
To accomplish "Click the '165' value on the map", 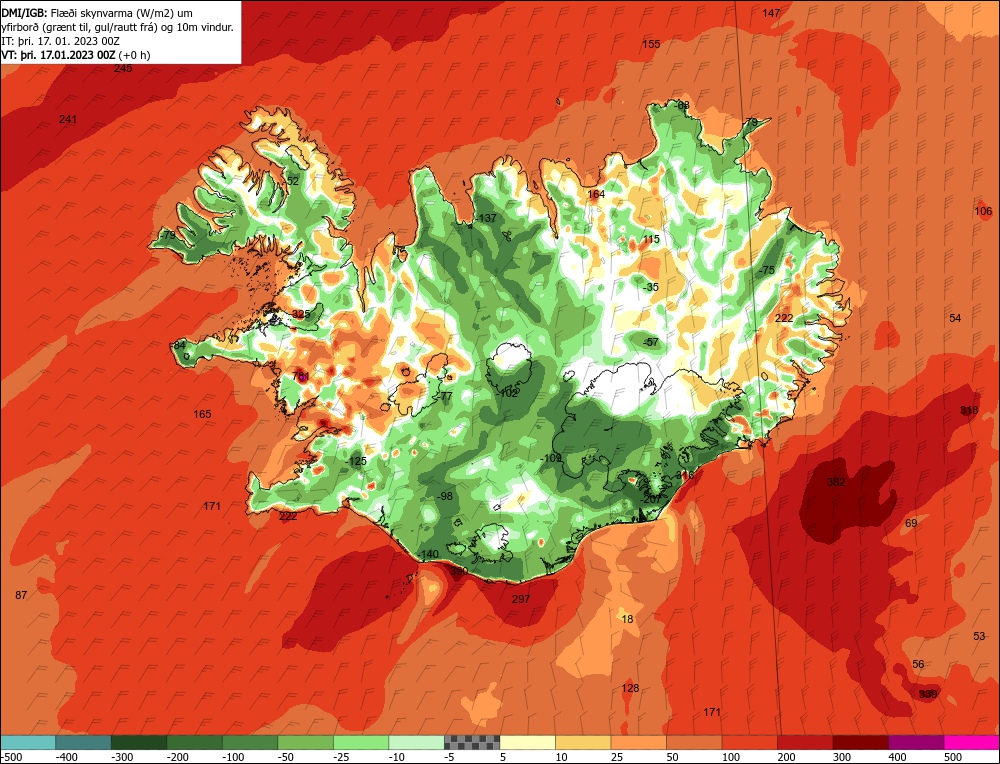I will click(202, 415).
